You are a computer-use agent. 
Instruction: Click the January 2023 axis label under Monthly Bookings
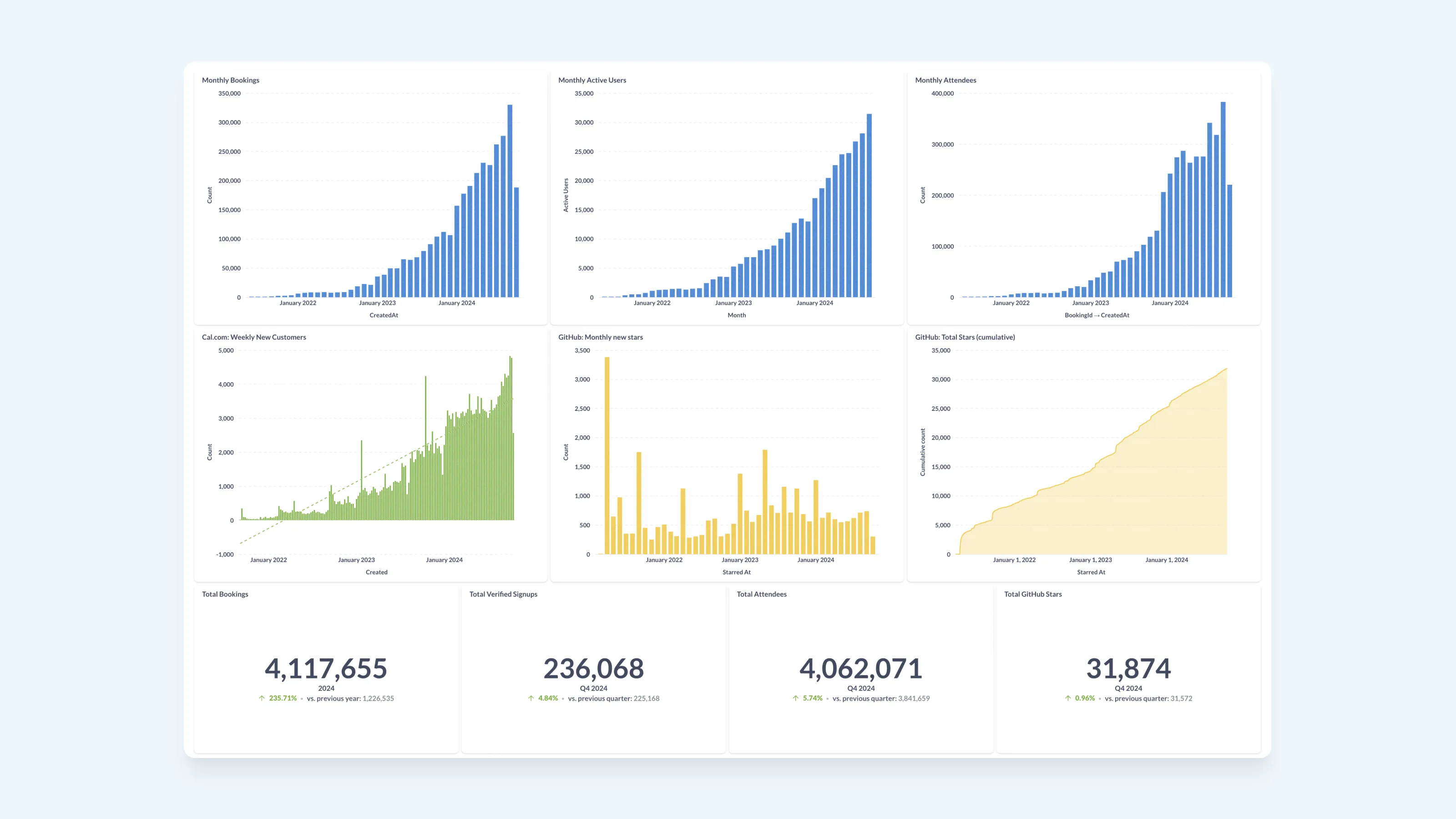point(377,303)
